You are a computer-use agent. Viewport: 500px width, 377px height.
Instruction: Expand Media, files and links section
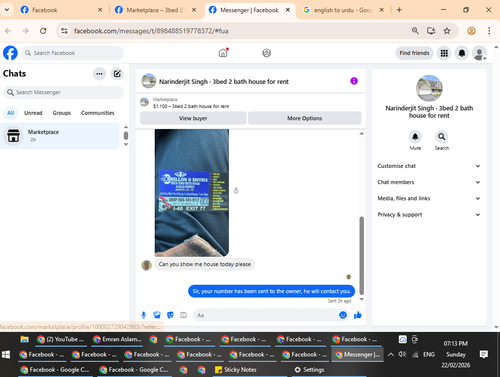(429, 198)
